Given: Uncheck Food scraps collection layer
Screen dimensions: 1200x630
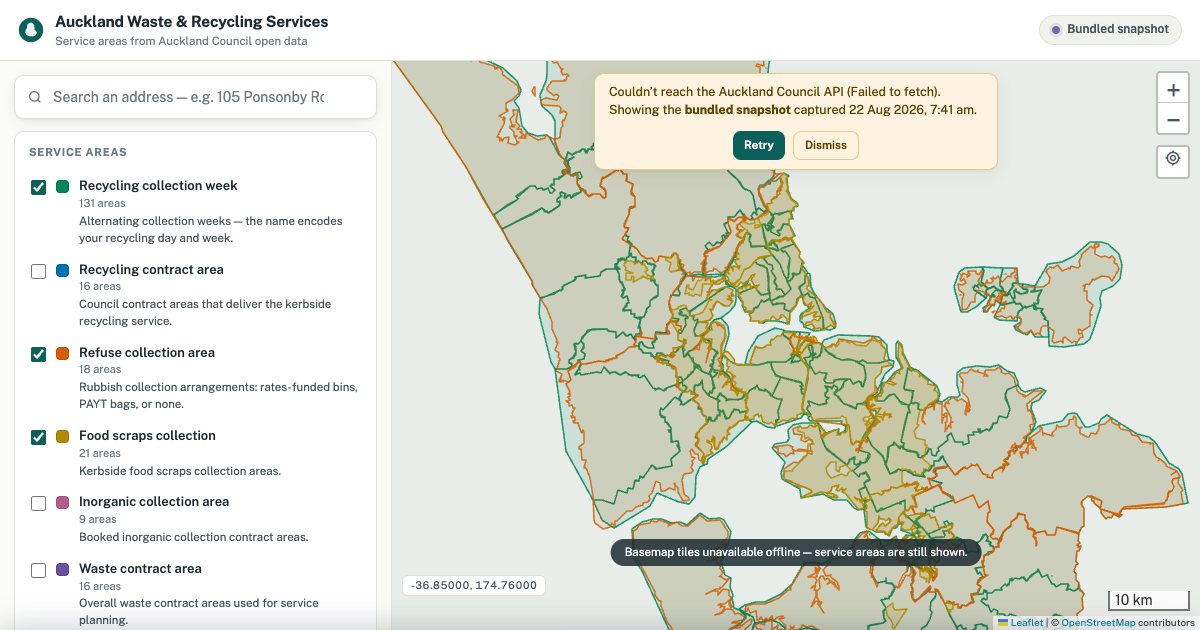Looking at the screenshot, I should 39,437.
